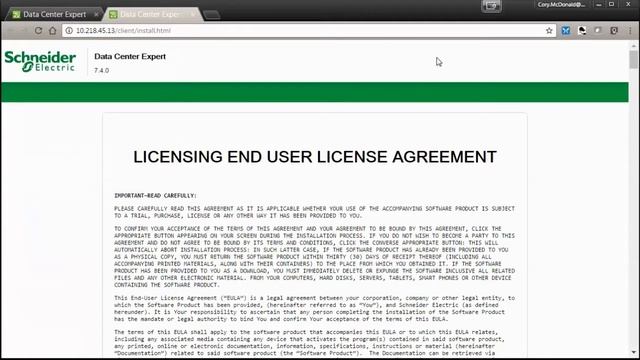640x360 pixels.
Task: Click the paragraph starting PLEASE CAREFULLY READ
Action: [x=314, y=212]
